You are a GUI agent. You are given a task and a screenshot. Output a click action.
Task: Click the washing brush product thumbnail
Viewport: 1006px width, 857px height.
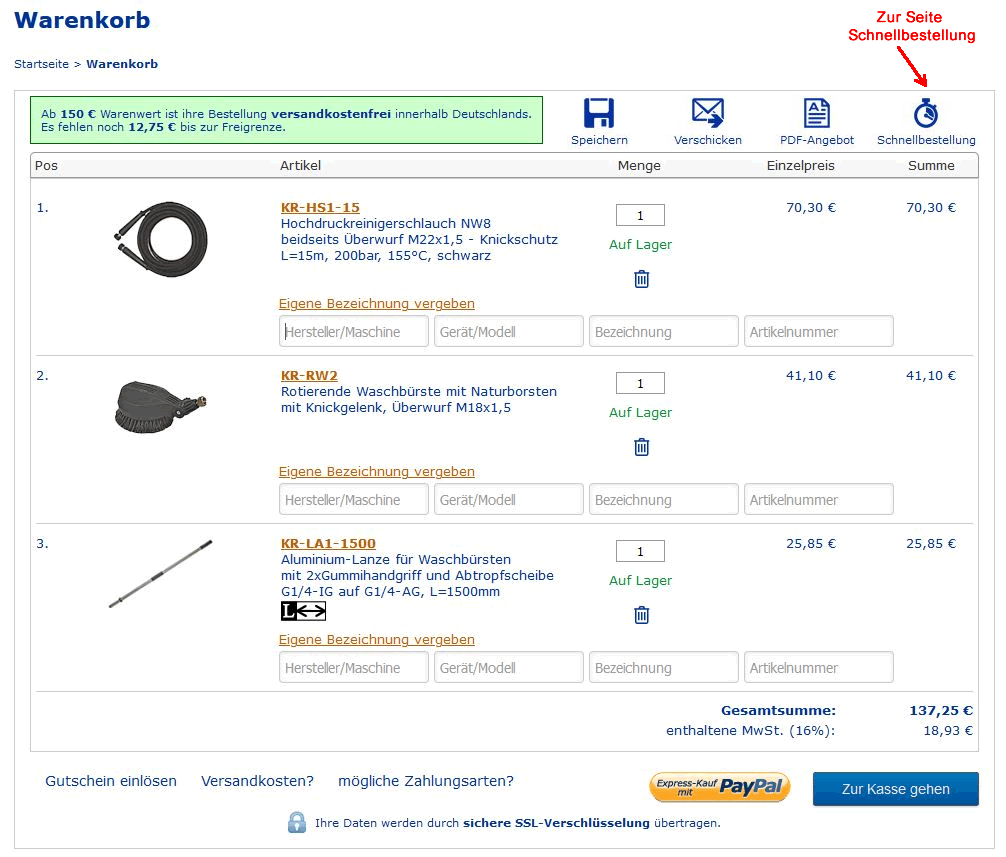[160, 405]
